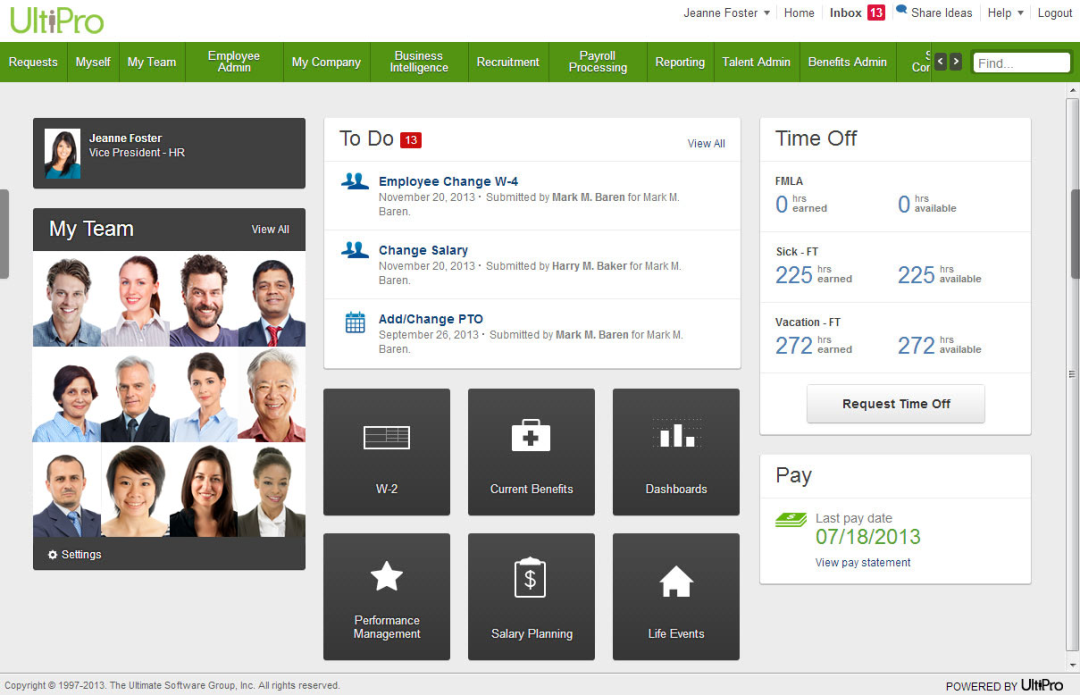Click the Share Ideas speech bubble icon
Screen dimensions: 1080x695
[901, 10]
